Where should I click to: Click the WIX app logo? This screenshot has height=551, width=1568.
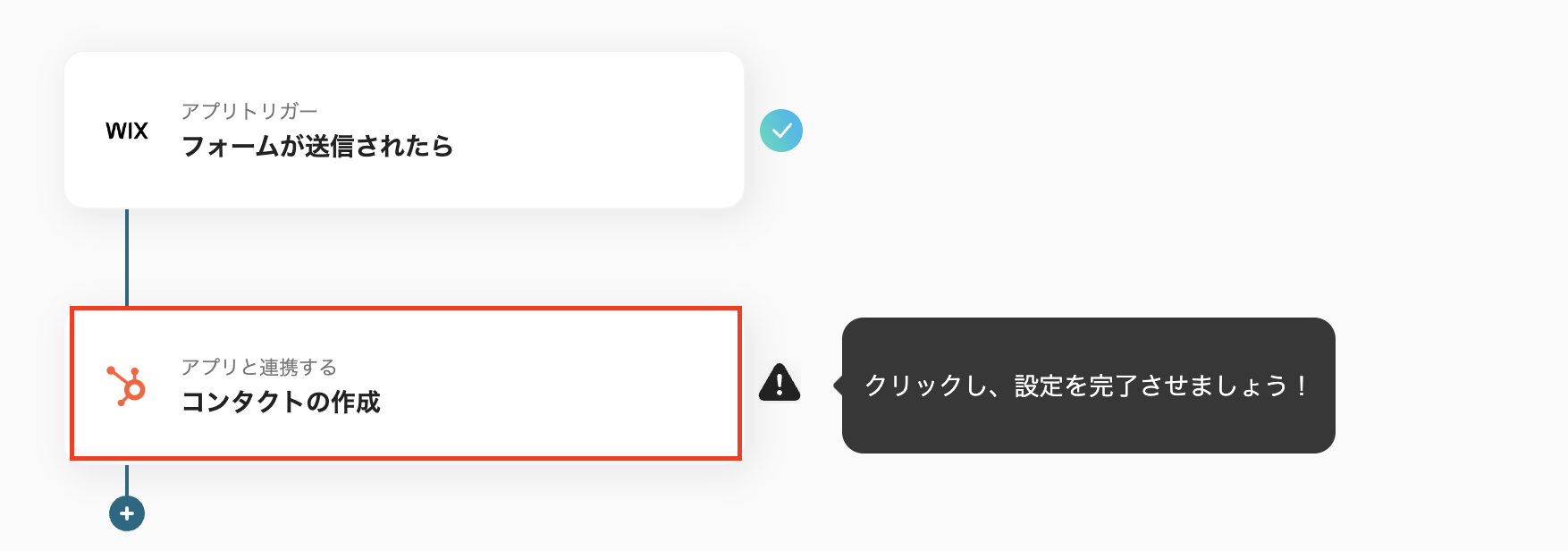pos(126,131)
